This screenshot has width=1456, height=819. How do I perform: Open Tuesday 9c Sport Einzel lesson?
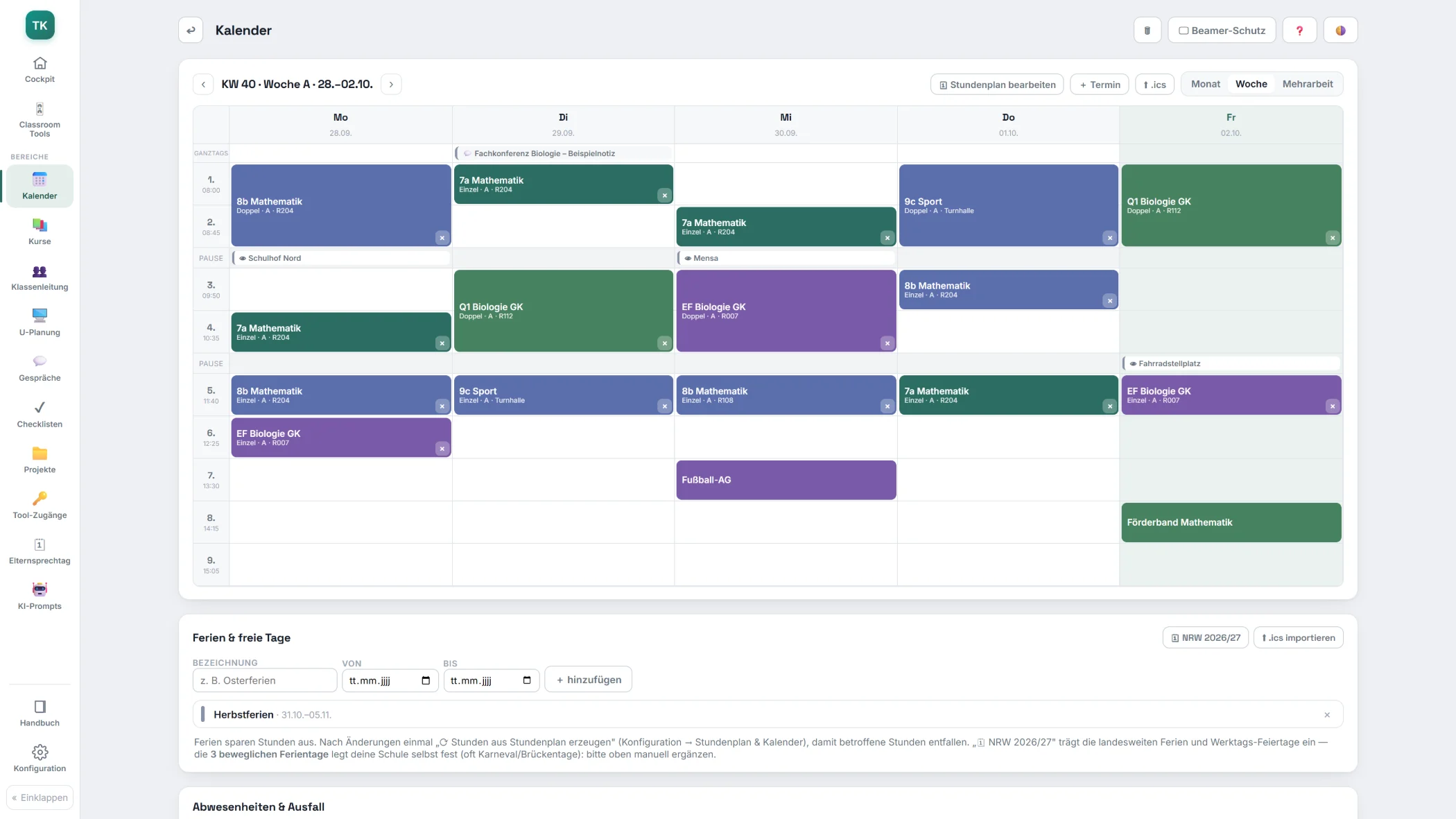click(x=563, y=395)
